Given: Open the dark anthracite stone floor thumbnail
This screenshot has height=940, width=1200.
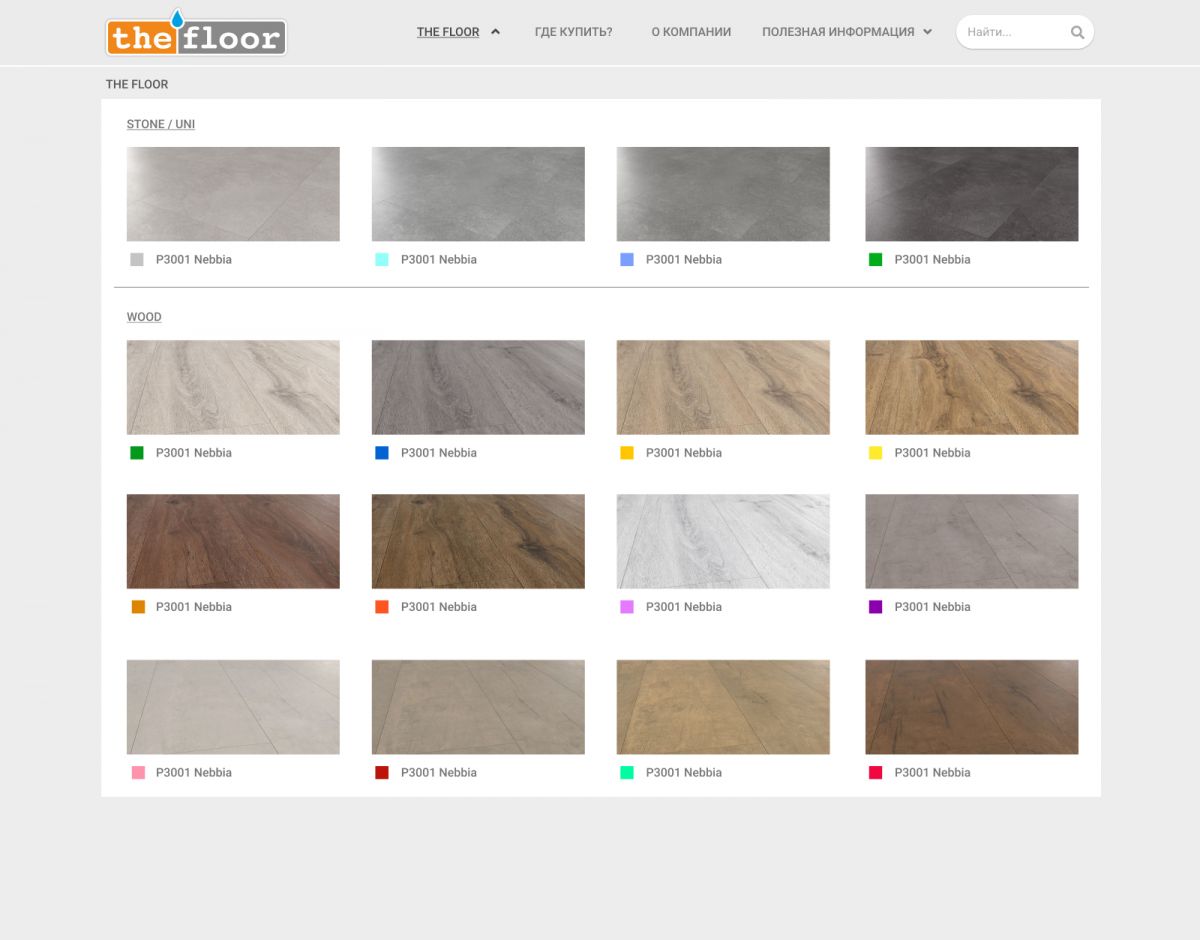Looking at the screenshot, I should pyautogui.click(x=972, y=194).
